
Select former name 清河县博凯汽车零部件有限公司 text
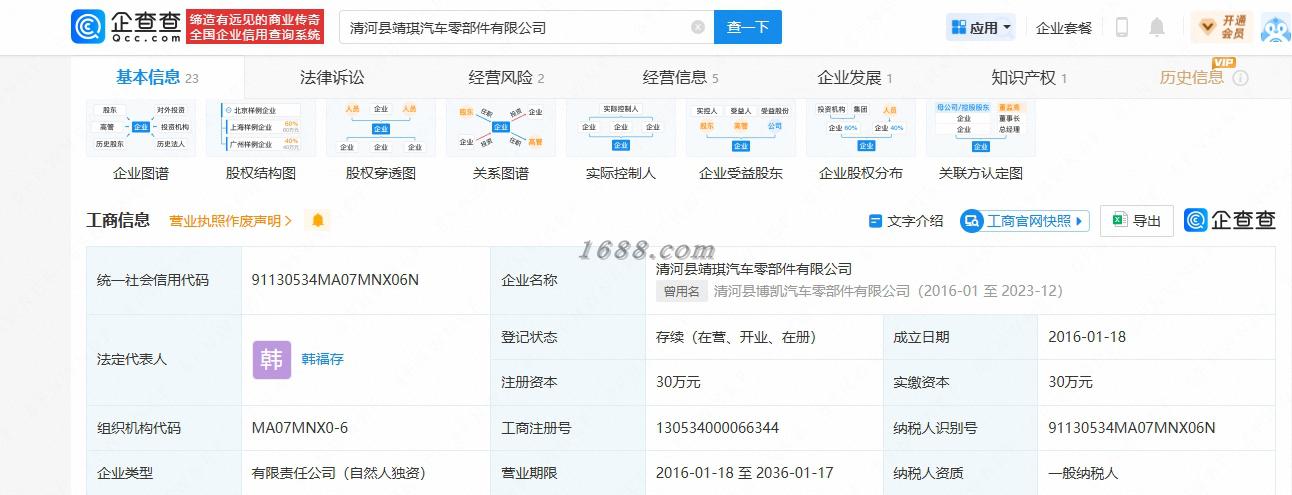tap(812, 291)
